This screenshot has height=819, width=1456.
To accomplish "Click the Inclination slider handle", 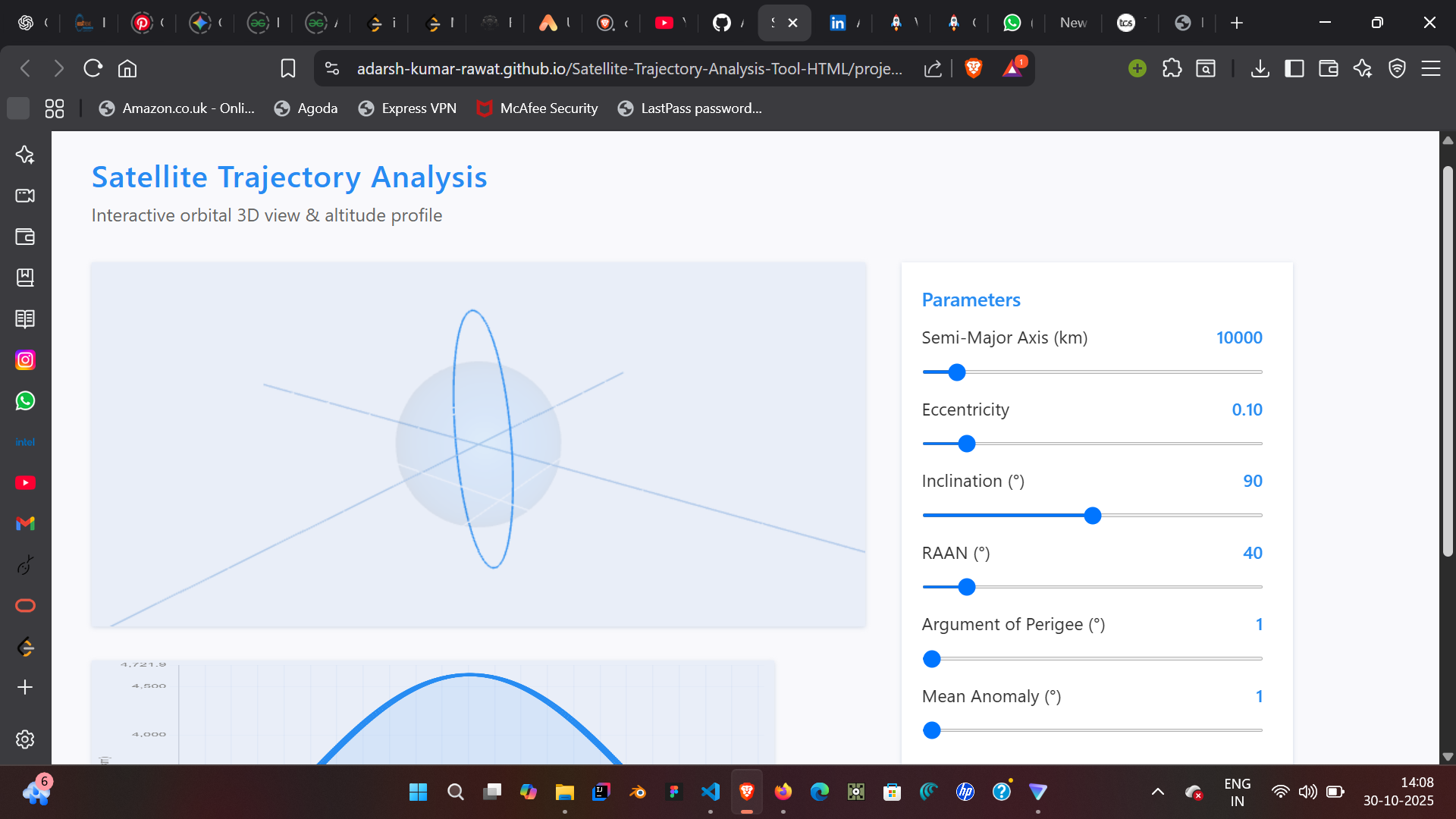I will pyautogui.click(x=1092, y=515).
